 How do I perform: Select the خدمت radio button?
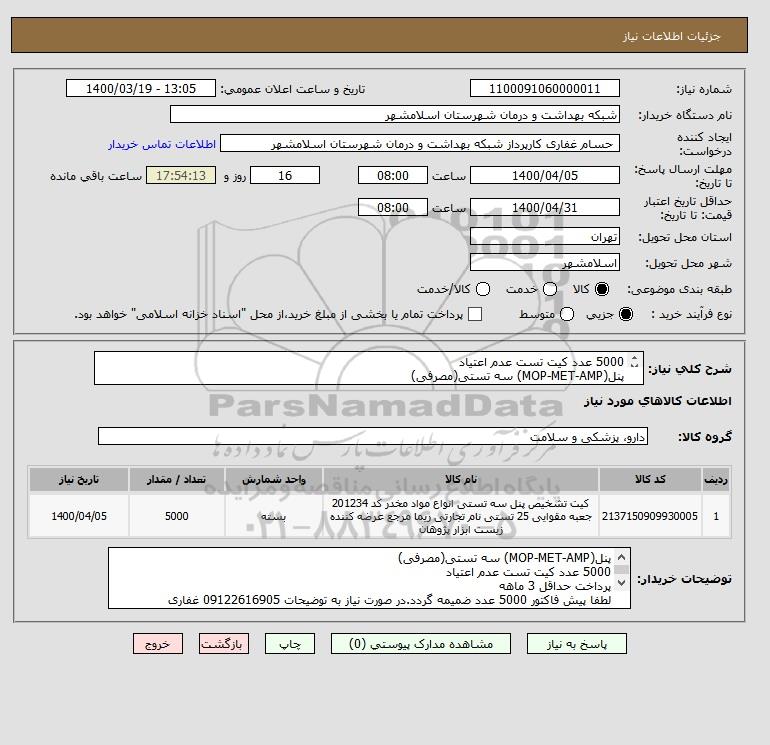pyautogui.click(x=550, y=289)
